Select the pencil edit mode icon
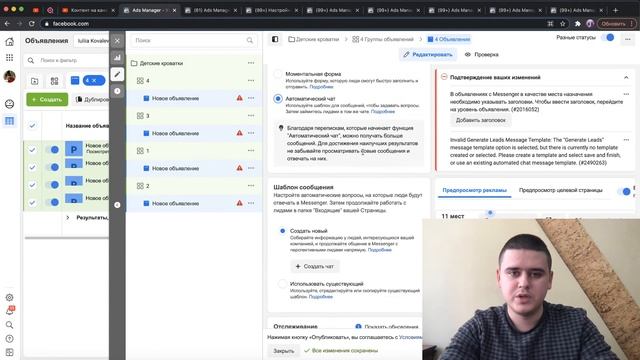Screen dimensions: 640x360 coord(117,74)
